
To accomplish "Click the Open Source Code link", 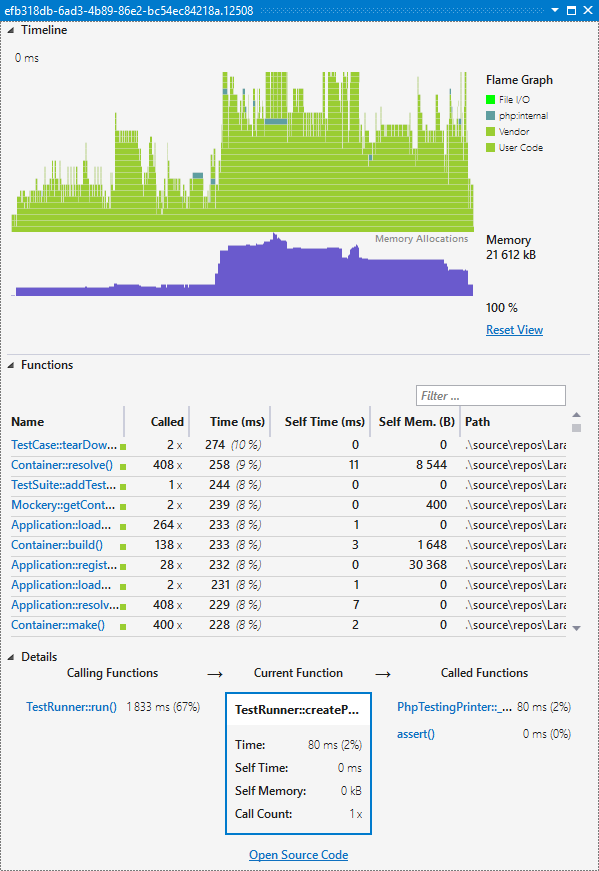I will (298, 855).
